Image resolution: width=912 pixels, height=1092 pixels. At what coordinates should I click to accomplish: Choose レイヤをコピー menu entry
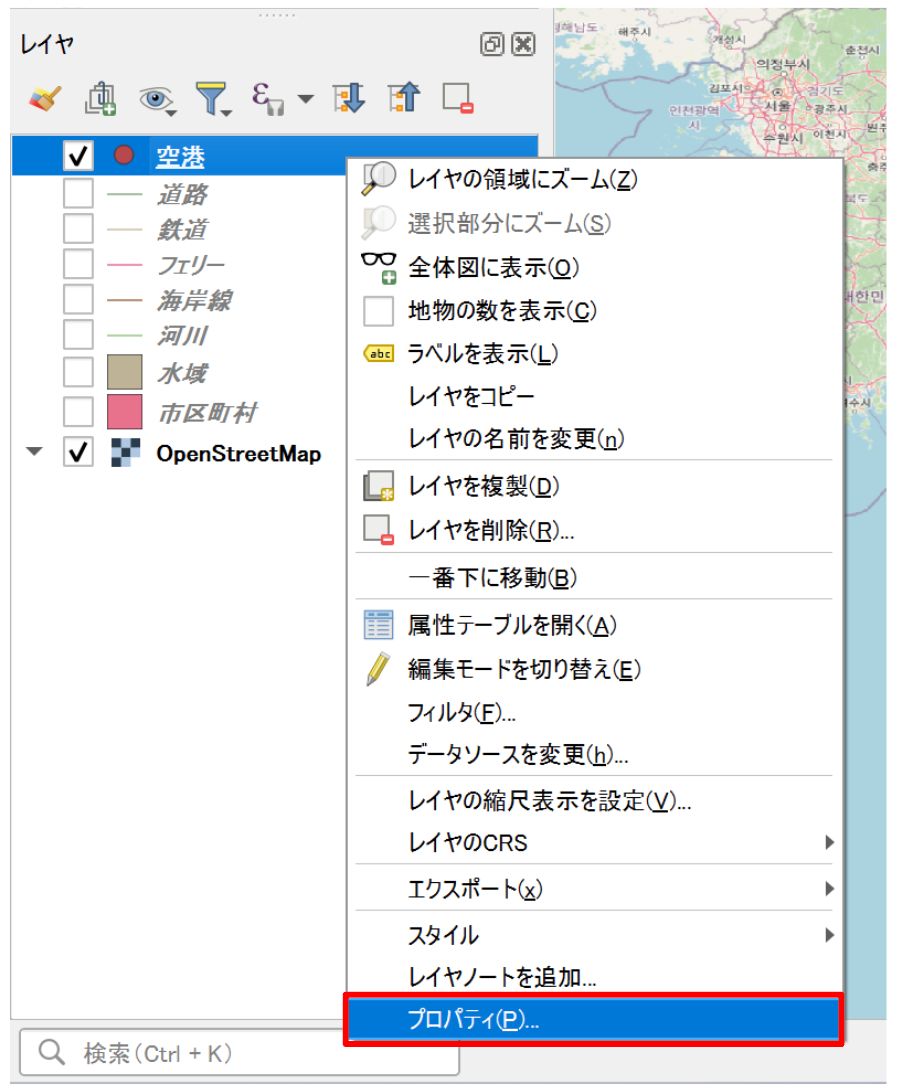tap(595, 396)
